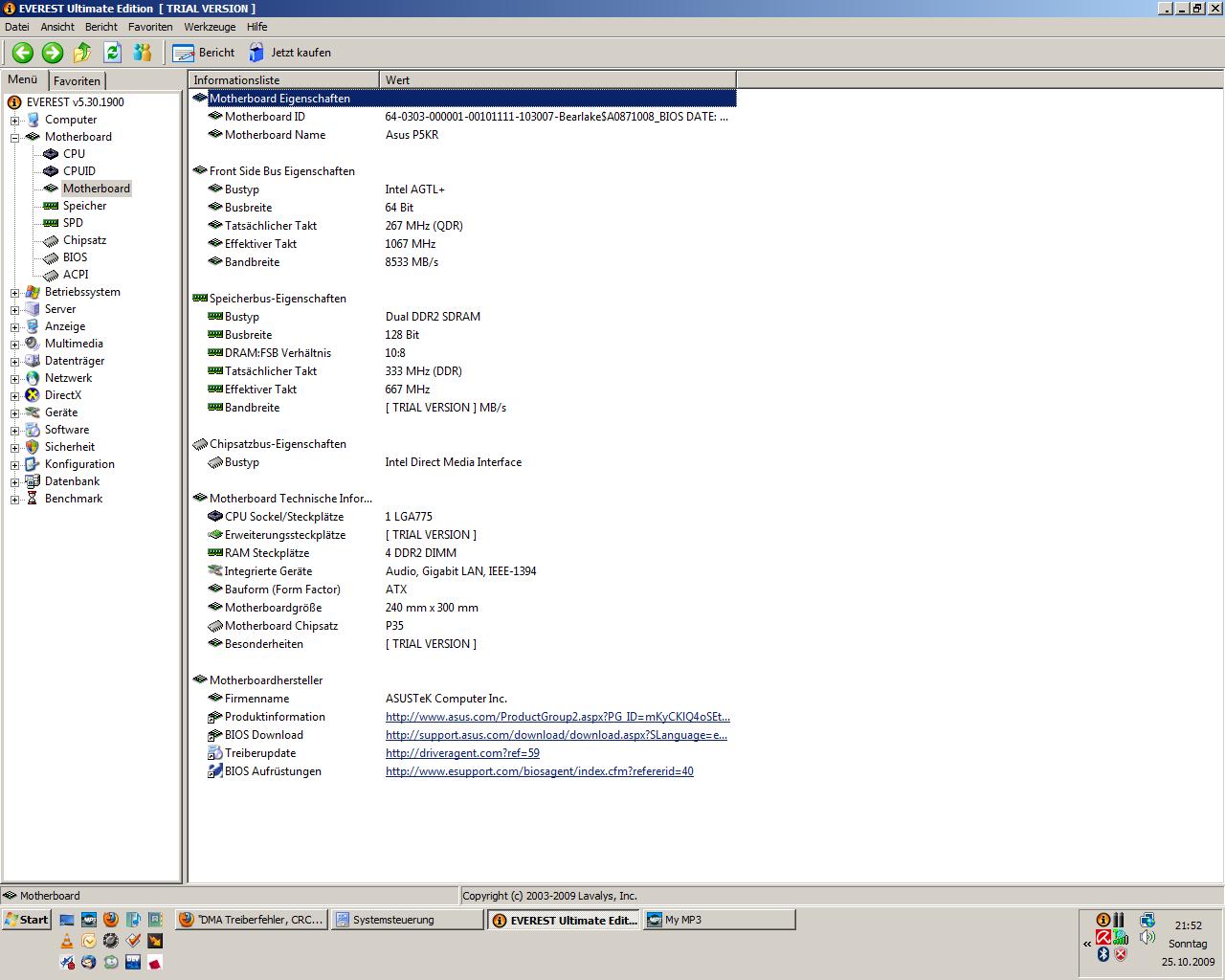The width and height of the screenshot is (1225, 980).
Task: Click the Windows Start button
Action: click(x=27, y=920)
